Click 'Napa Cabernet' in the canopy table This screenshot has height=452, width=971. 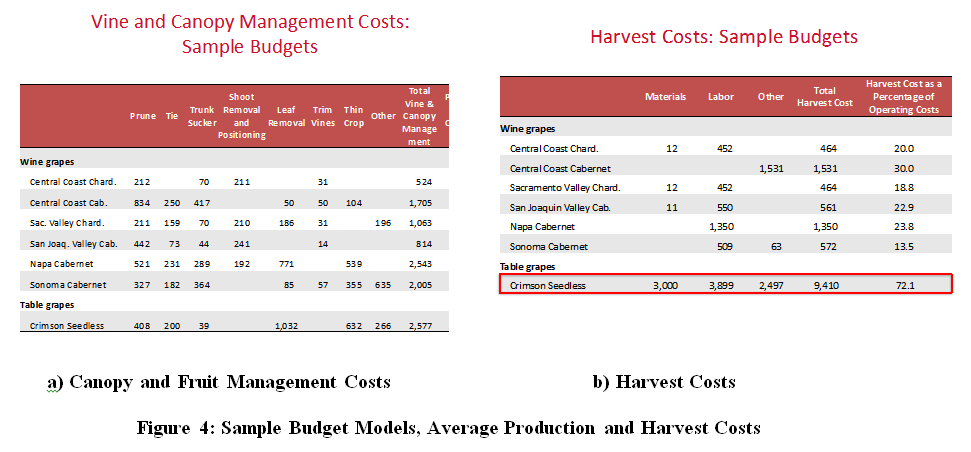click(x=61, y=264)
